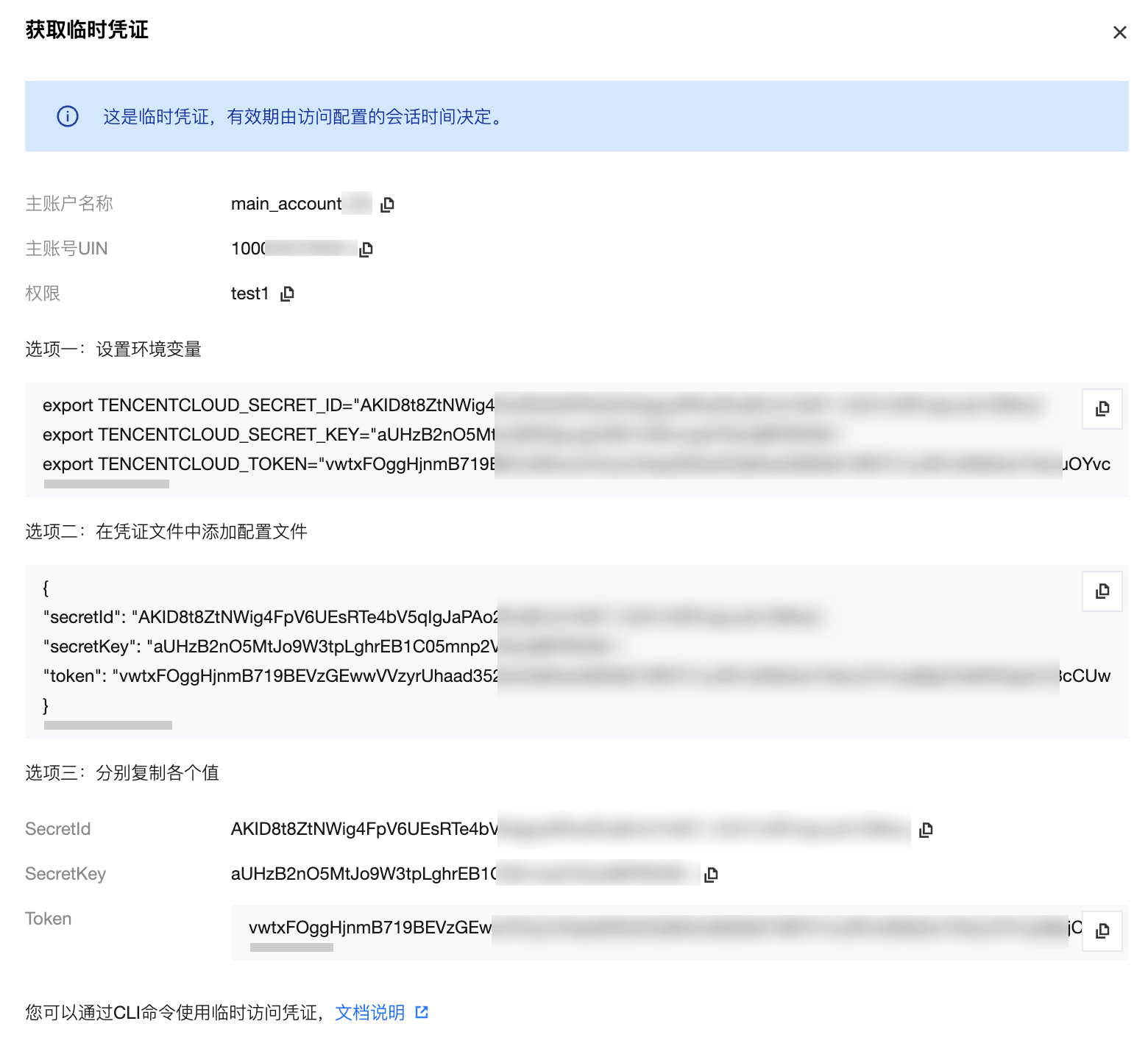
Task: Click the "SecretKey" label in option three
Action: pos(65,874)
